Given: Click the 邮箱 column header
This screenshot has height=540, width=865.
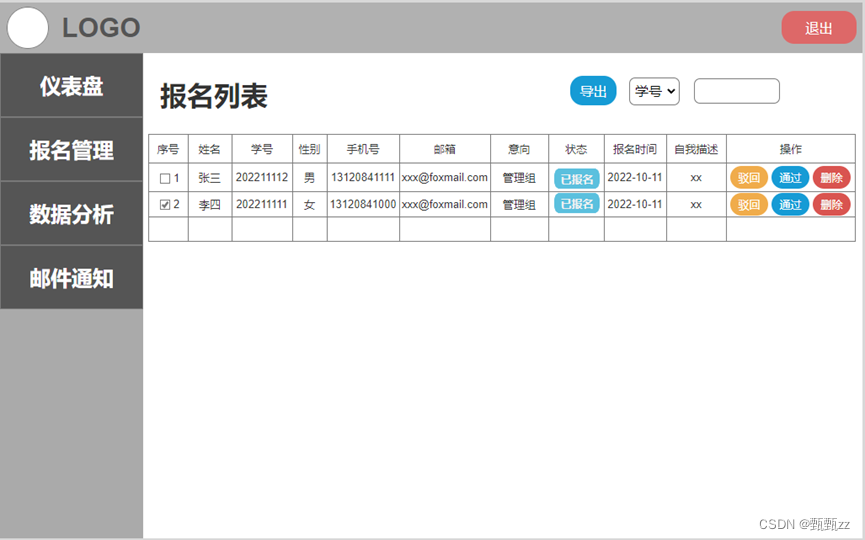Looking at the screenshot, I should pyautogui.click(x=445, y=149).
